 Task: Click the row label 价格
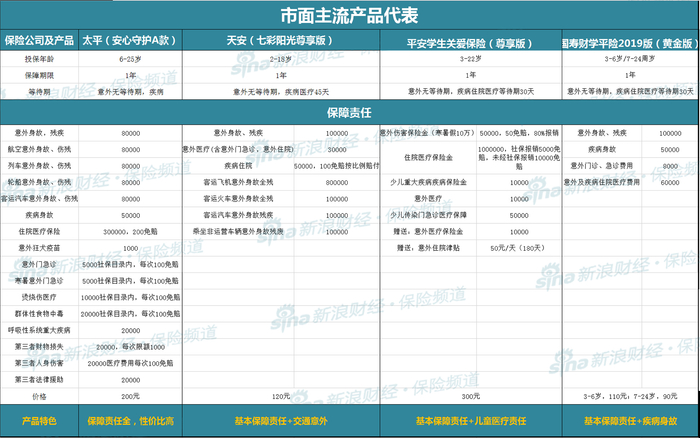coord(39,396)
